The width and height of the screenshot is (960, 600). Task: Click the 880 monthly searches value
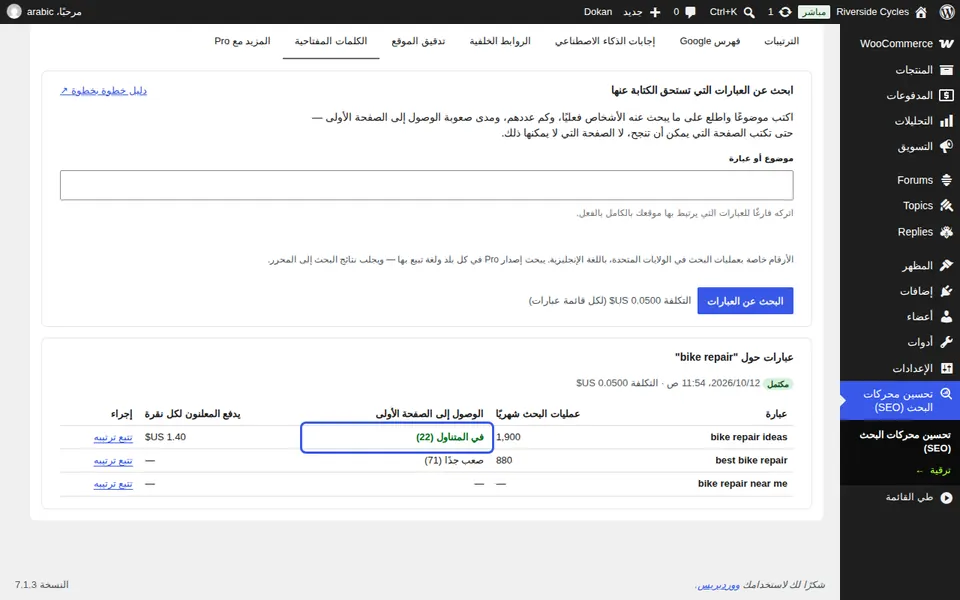pyautogui.click(x=504, y=460)
